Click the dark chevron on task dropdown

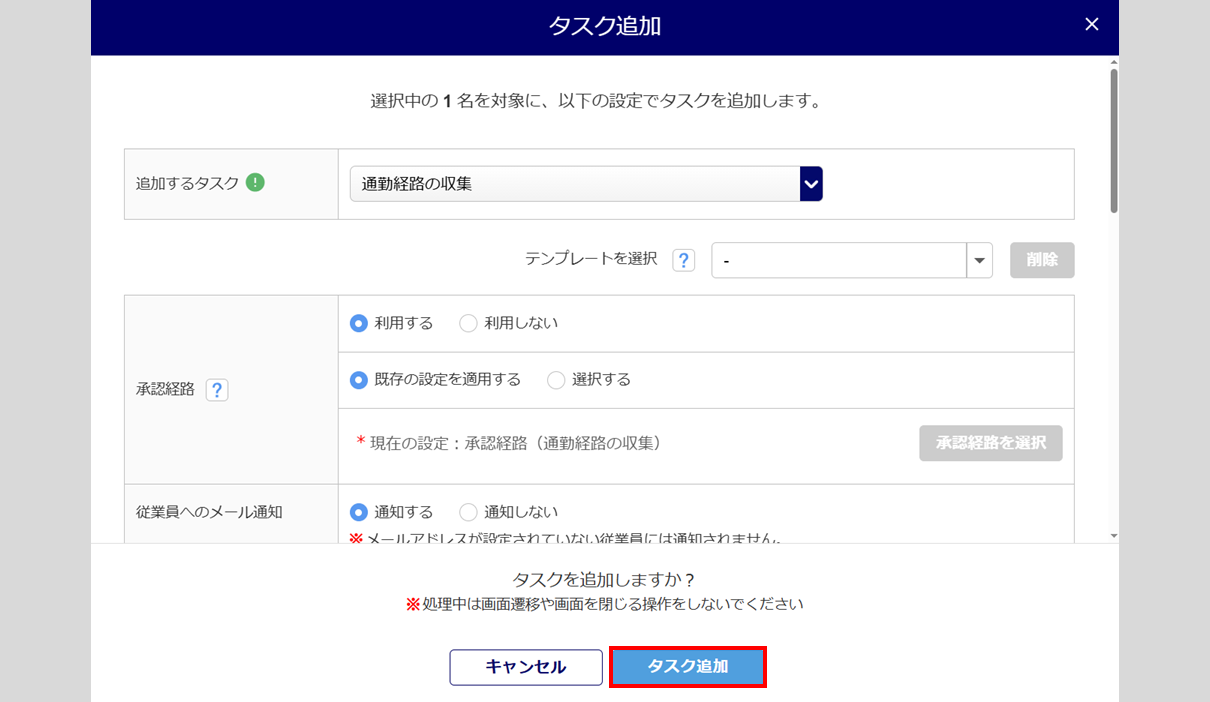811,184
